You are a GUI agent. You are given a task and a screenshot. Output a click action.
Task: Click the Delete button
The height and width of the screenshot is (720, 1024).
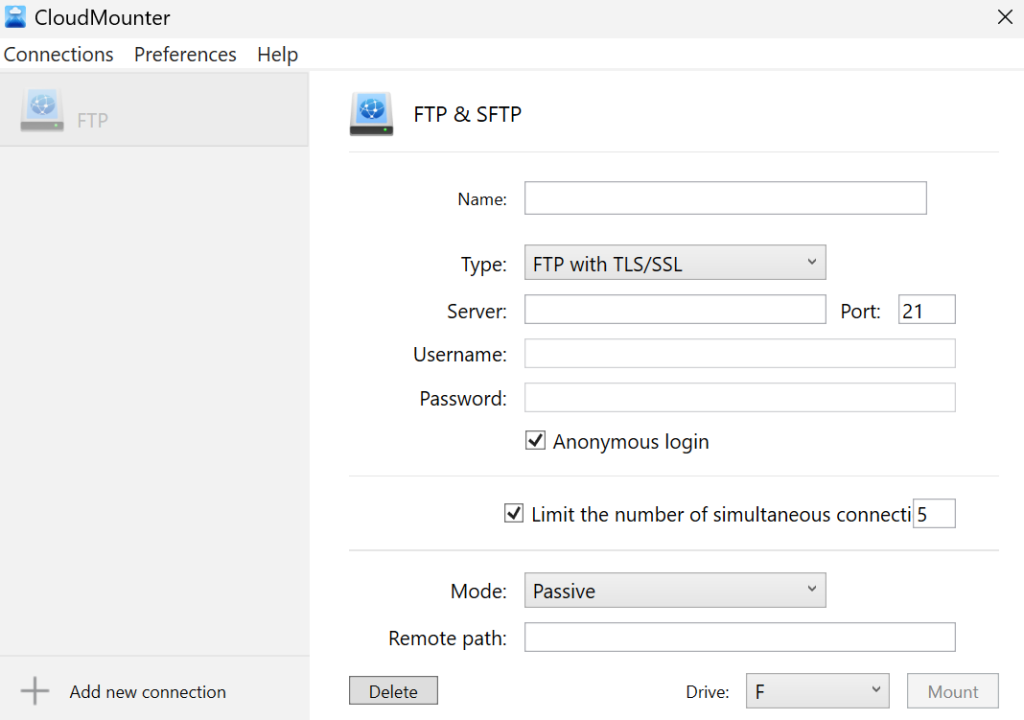click(x=393, y=690)
